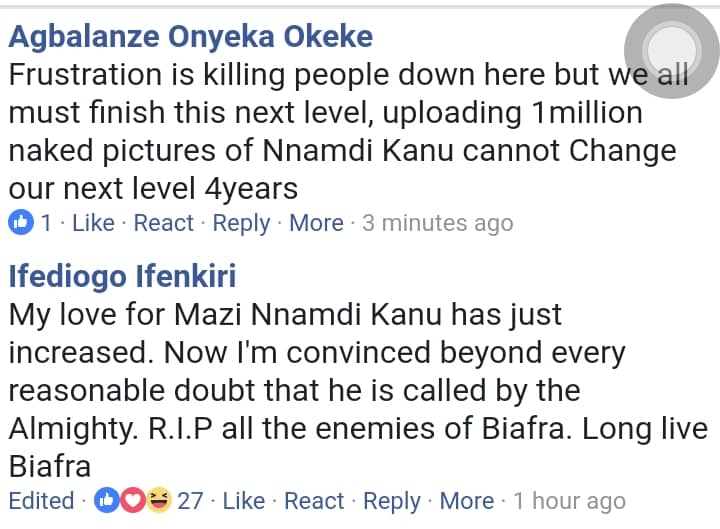Screen dimensions: 720x529
Task: View the 1 reaction count on Agbalanze's comment
Action: 46,222
